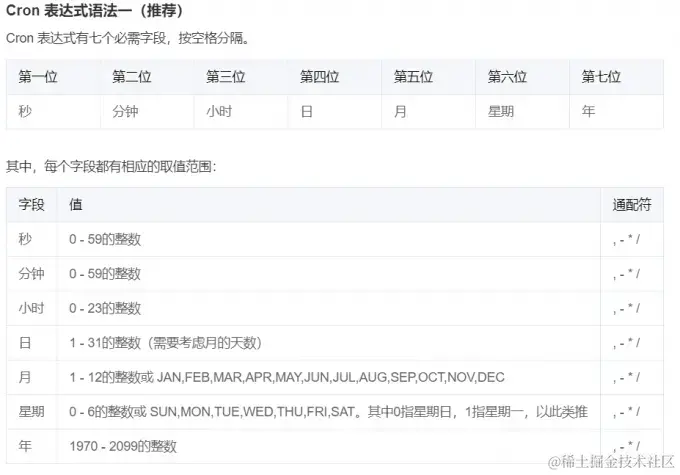Click "日" in the 字段 column
Image resolution: width=680 pixels, height=475 pixels.
point(25,343)
